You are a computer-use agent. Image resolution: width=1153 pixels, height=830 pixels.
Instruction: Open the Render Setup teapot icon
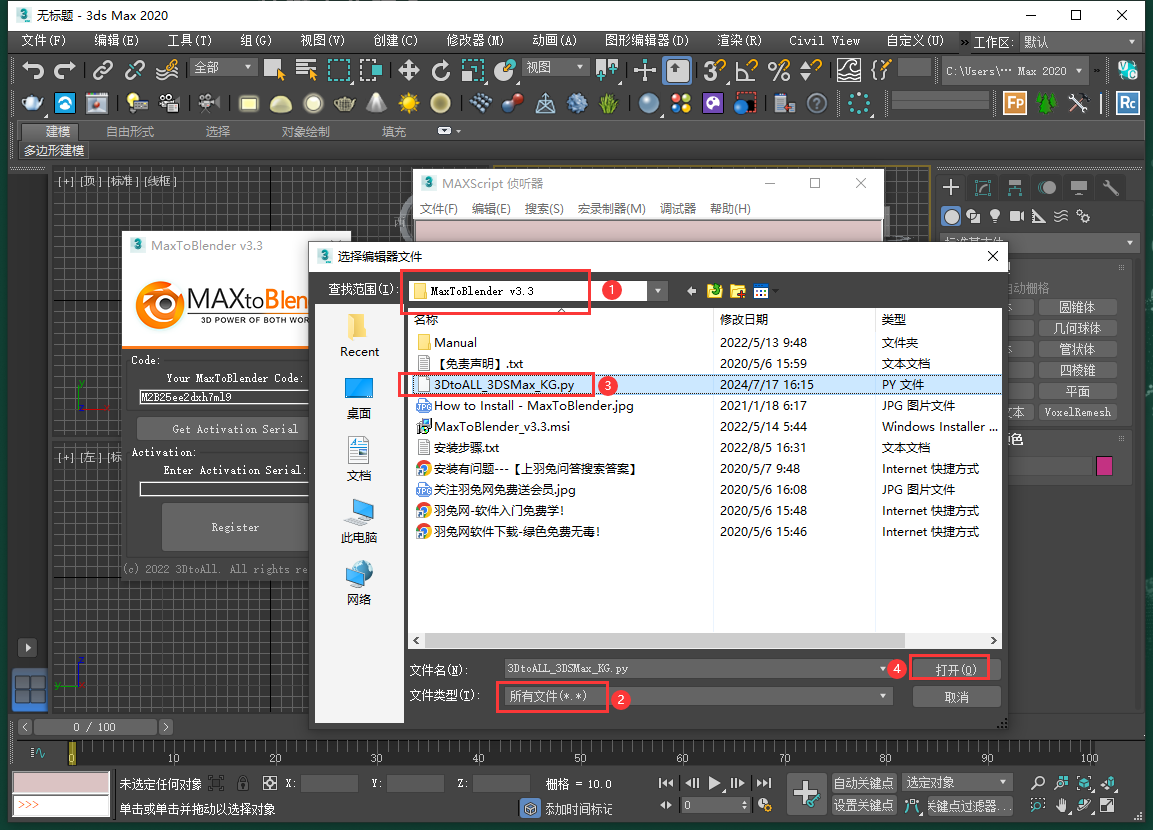pyautogui.click(x=32, y=103)
